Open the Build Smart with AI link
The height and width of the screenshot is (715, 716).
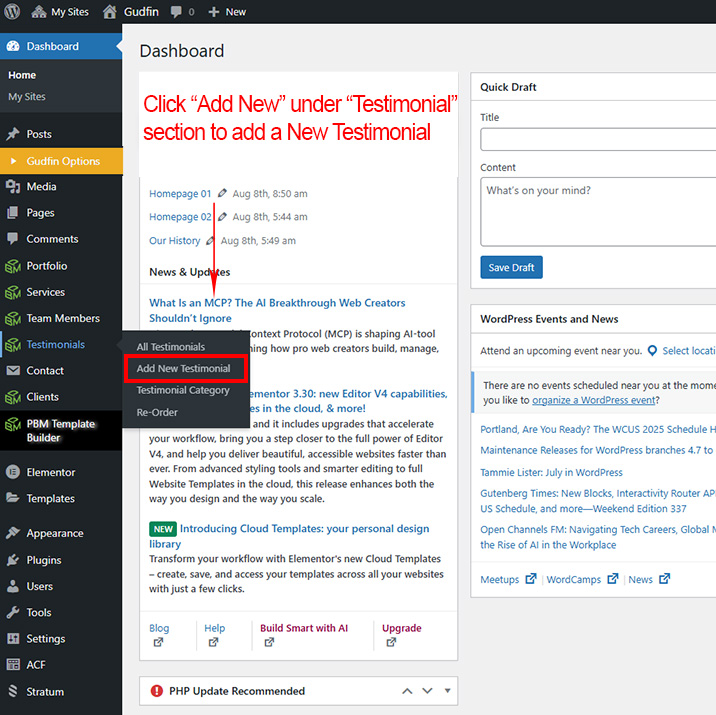click(304, 628)
